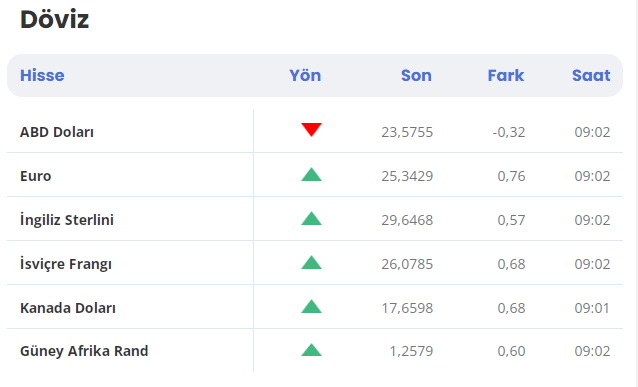Open the Kanada Doları link
Image resolution: width=638 pixels, height=387 pixels.
[68, 308]
